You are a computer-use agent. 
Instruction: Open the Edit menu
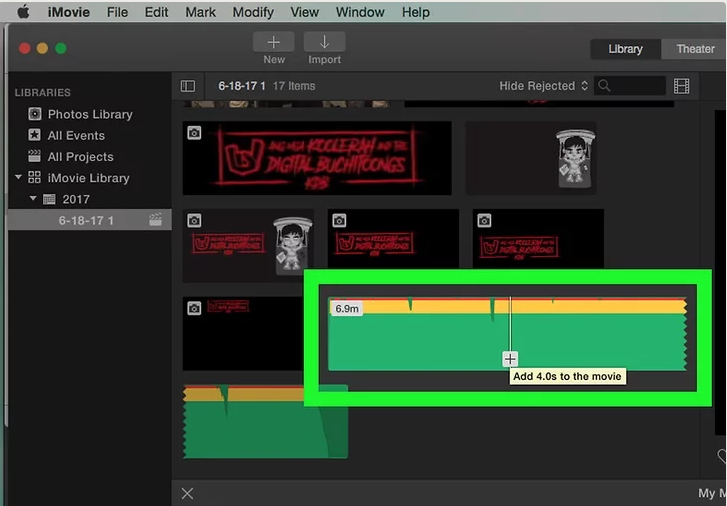[156, 12]
